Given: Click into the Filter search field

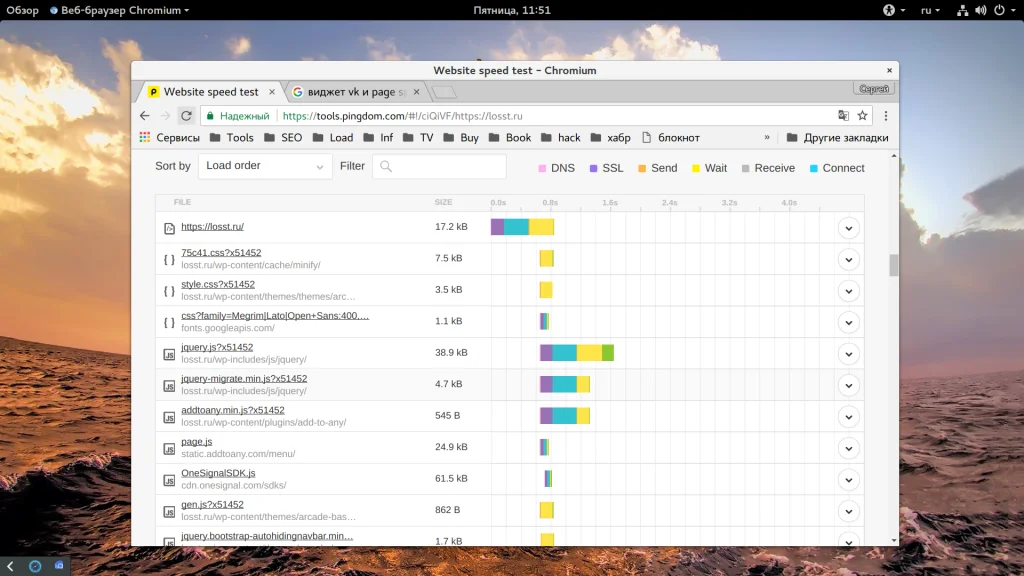Looking at the screenshot, I should coord(440,167).
